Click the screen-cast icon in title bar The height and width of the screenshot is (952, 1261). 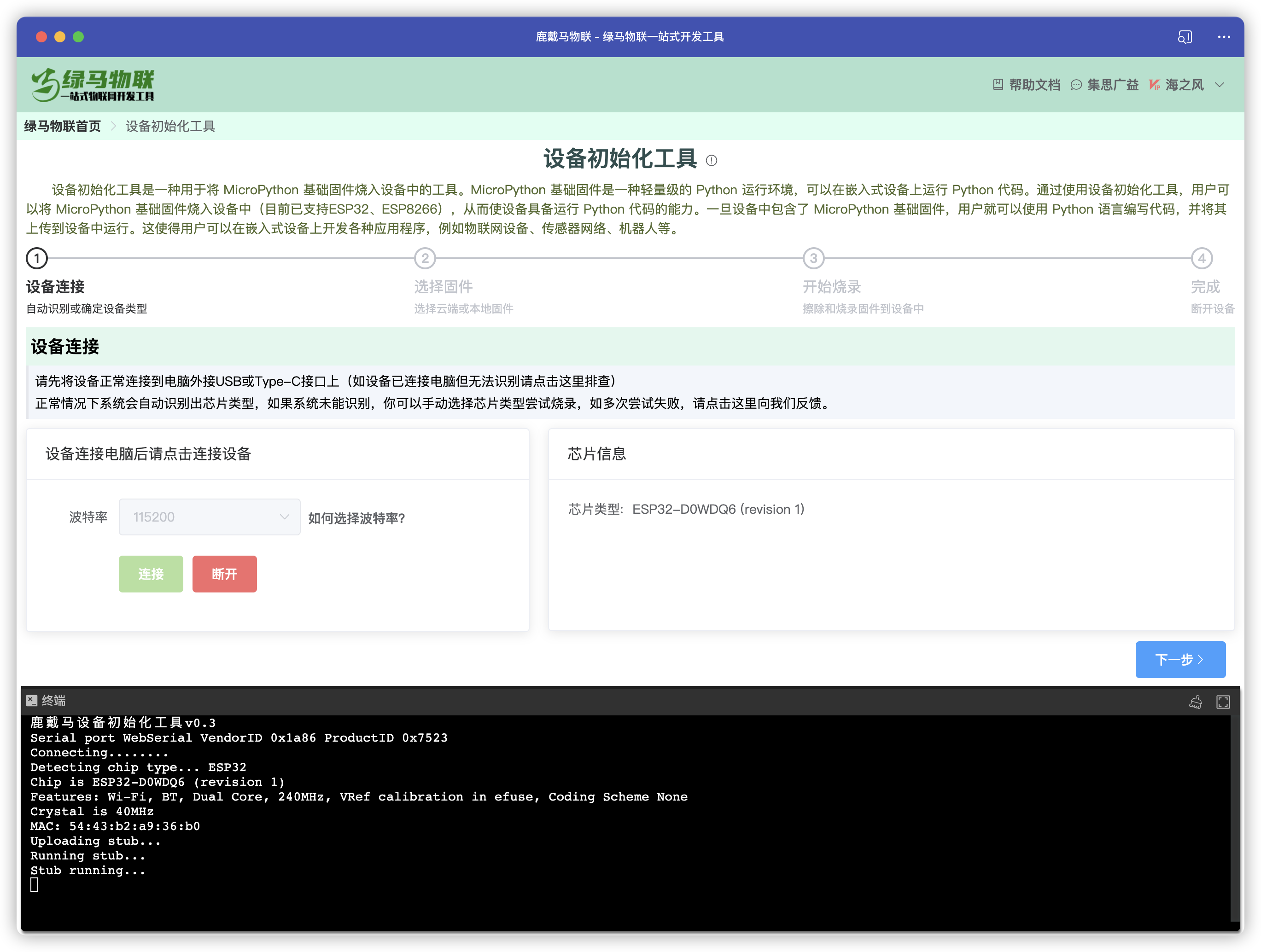click(x=1185, y=36)
